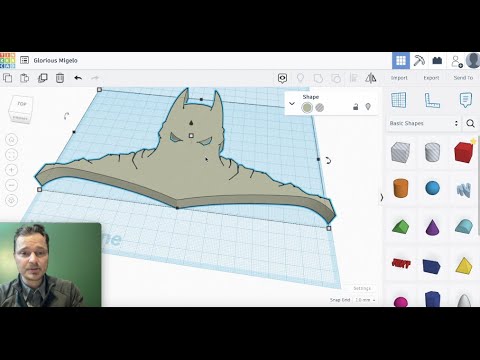
Task: Click the Send To button
Action: pyautogui.click(x=463, y=78)
